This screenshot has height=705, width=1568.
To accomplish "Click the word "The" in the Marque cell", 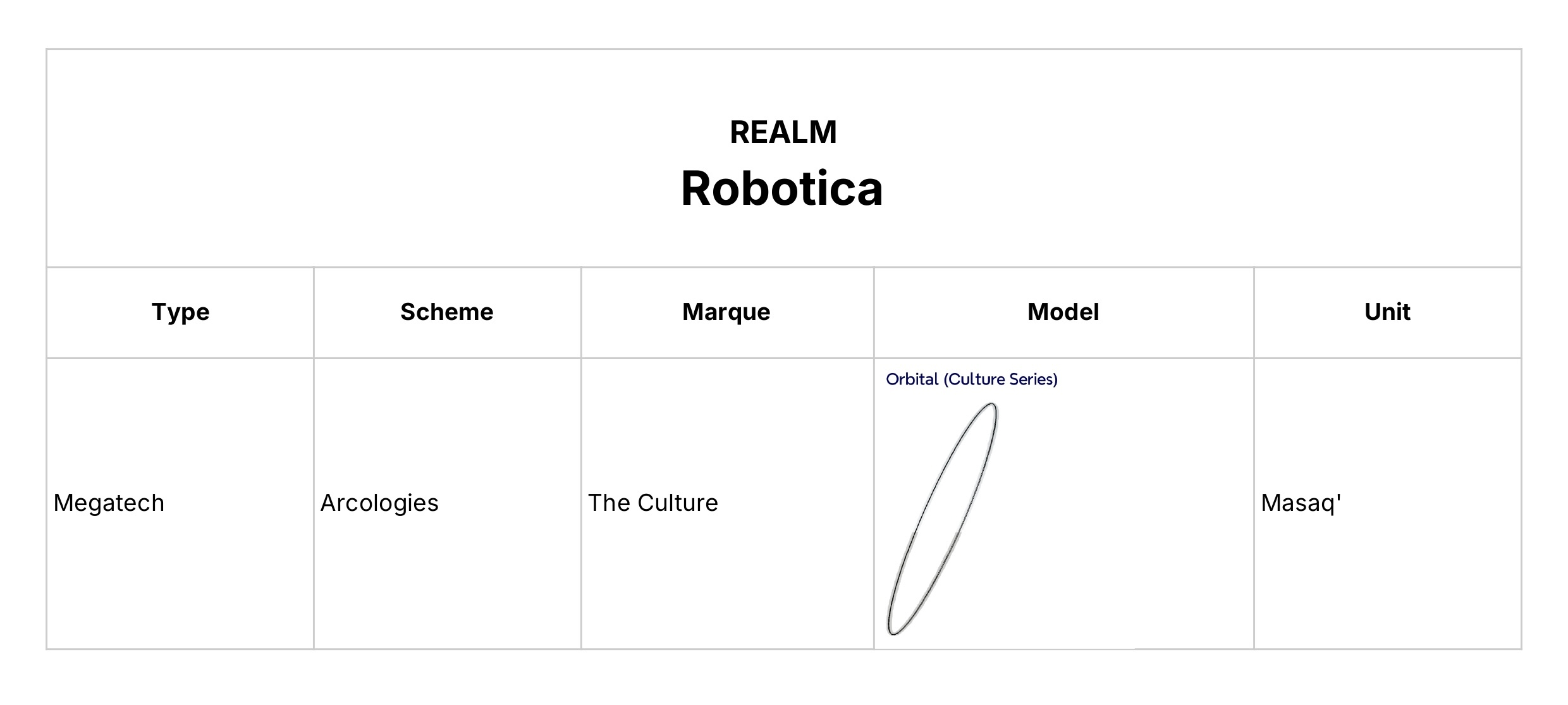I will coord(608,503).
